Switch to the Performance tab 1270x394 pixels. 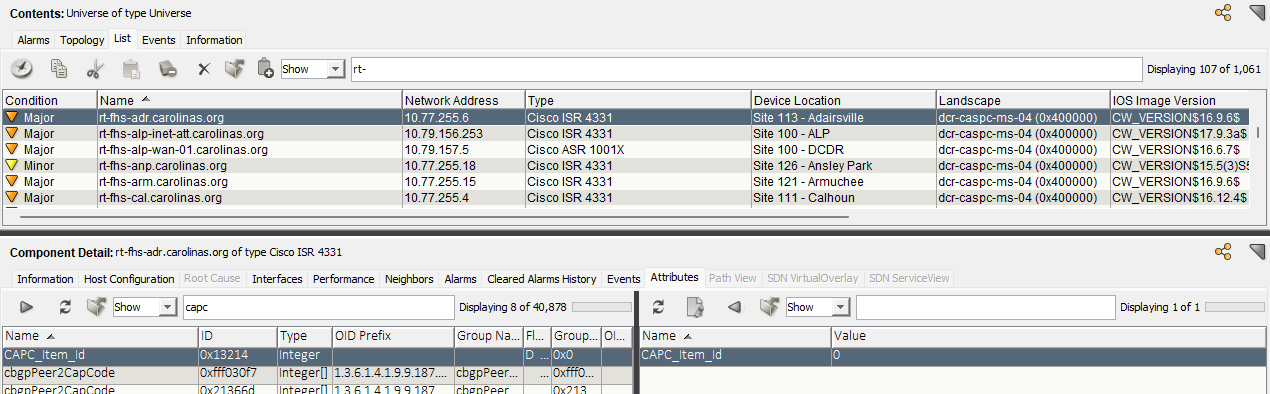coord(343,279)
